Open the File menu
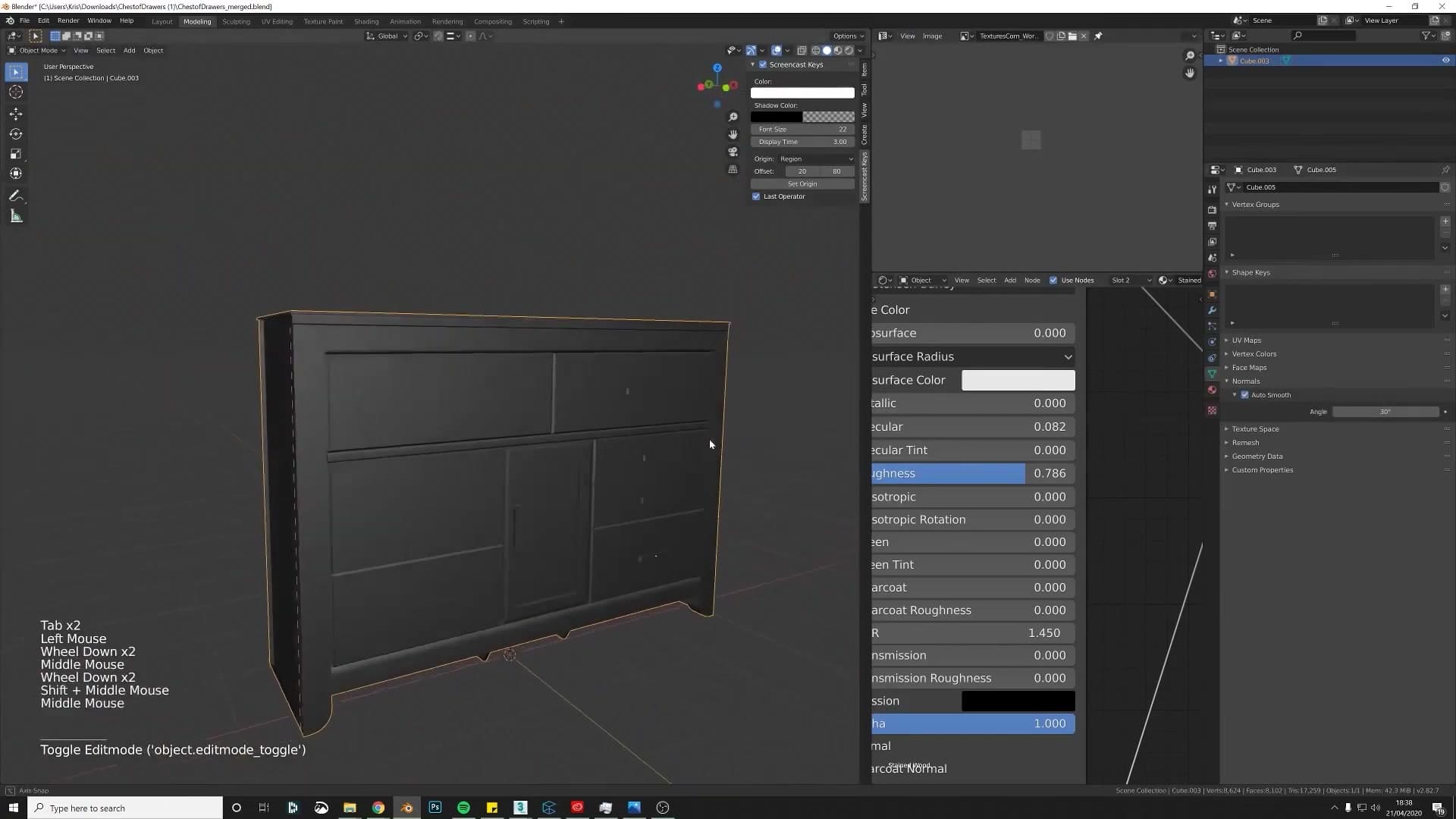Viewport: 1456px width, 819px height. click(24, 21)
